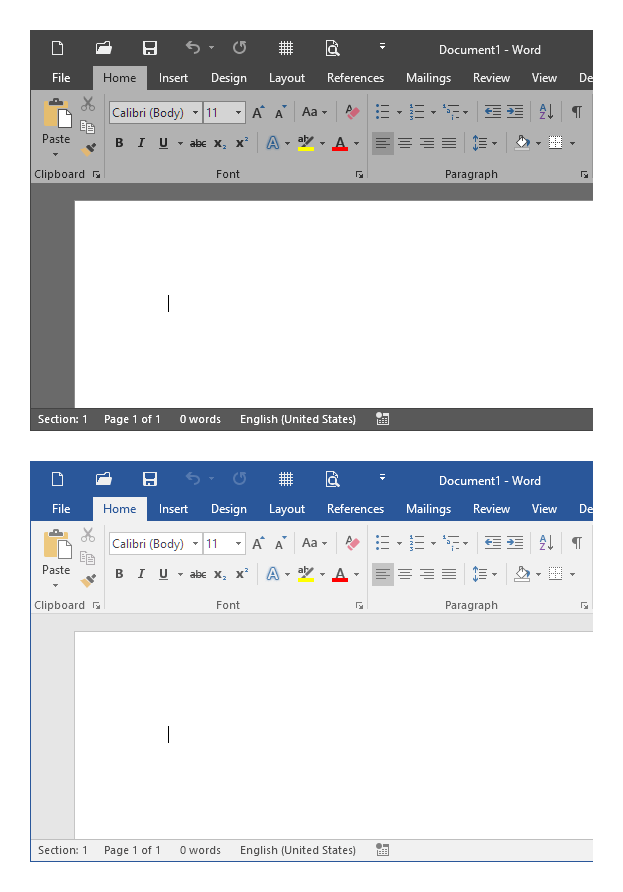Screen dimensions: 623x892
Task: Click Shrink Font icon in blue window
Action: tap(280, 544)
